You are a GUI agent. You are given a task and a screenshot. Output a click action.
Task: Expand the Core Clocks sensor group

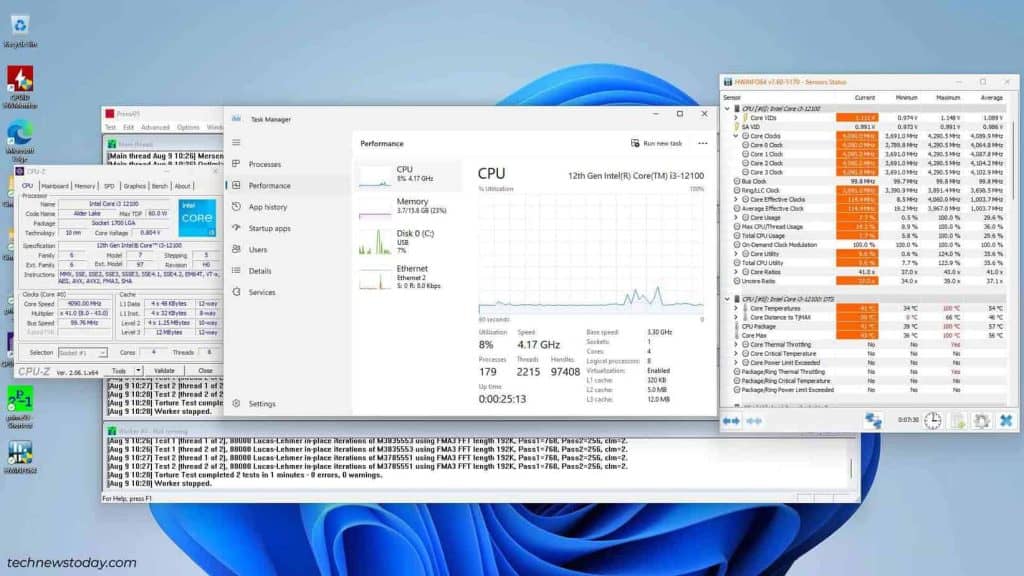(x=736, y=136)
